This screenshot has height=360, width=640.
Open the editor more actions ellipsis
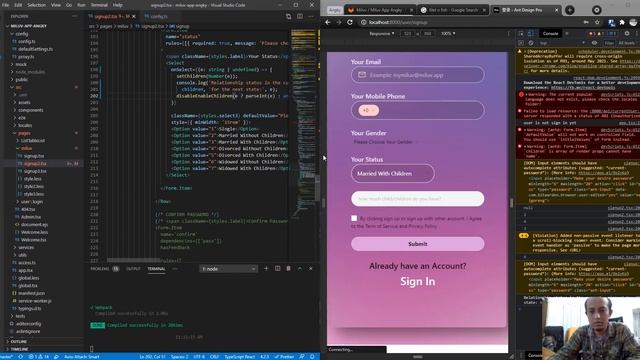[311, 16]
